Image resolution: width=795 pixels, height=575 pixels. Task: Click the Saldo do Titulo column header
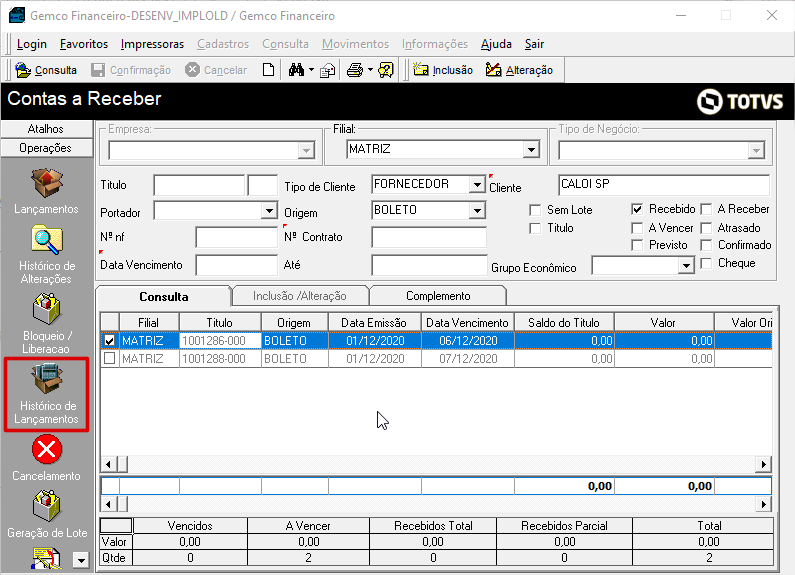[564, 322]
